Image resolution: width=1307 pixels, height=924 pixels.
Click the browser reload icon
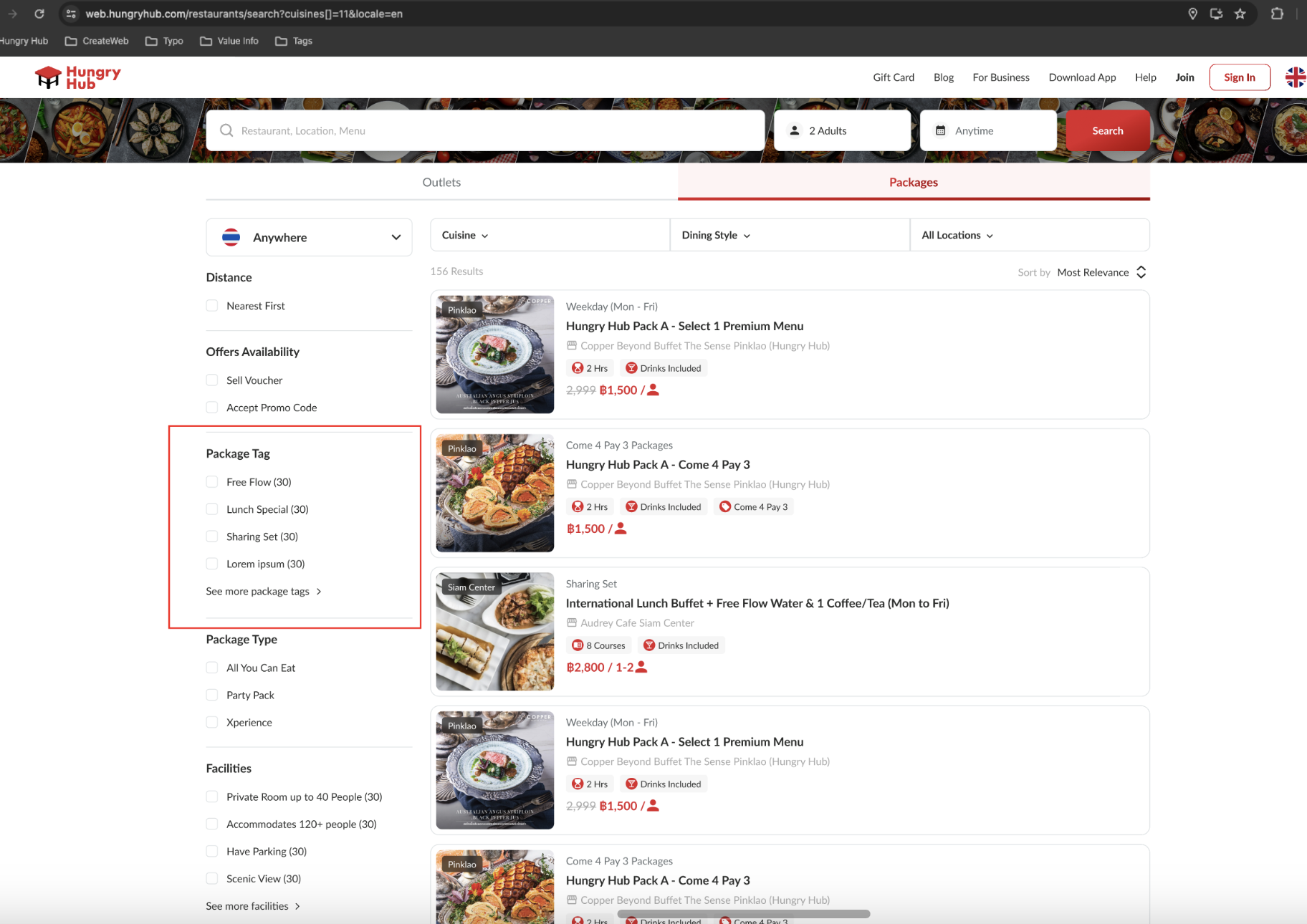pyautogui.click(x=39, y=14)
